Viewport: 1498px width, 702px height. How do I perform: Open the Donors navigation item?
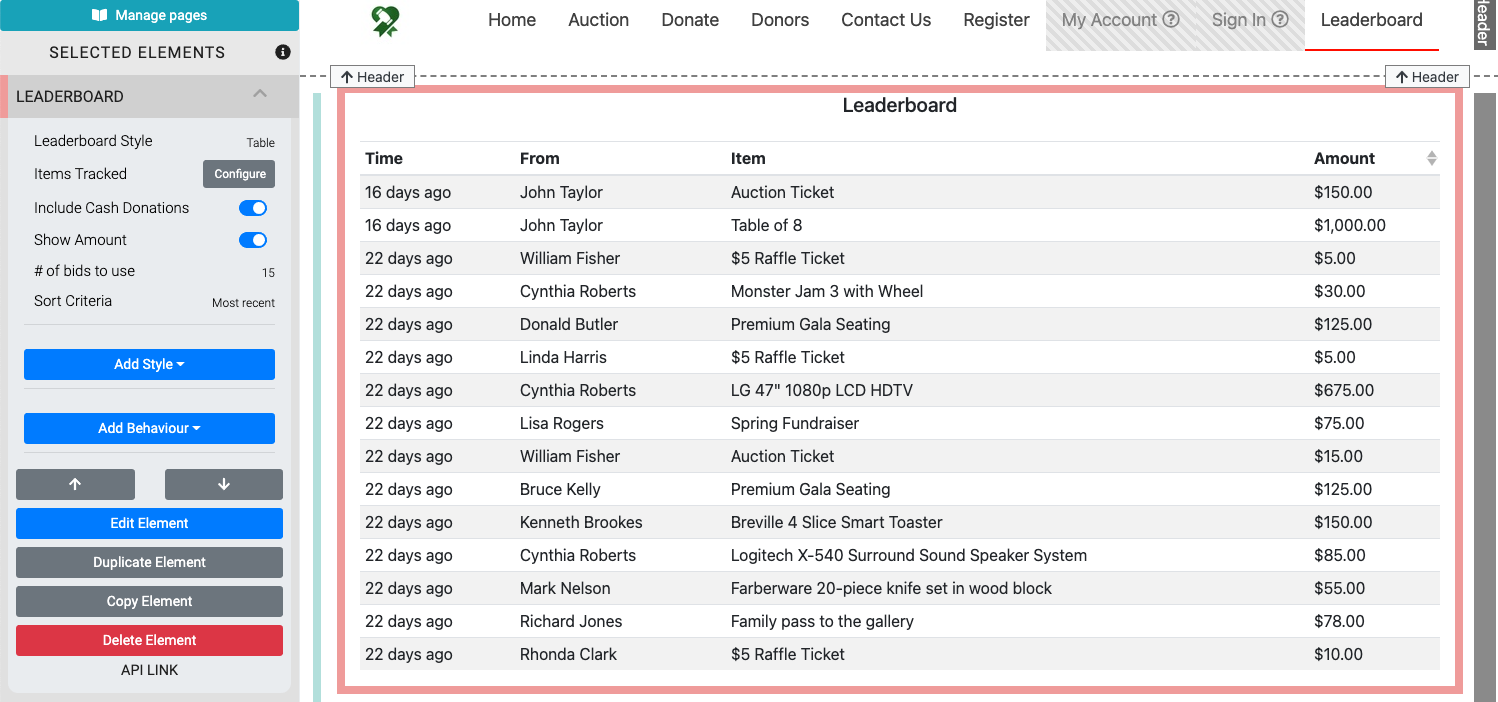coord(780,20)
